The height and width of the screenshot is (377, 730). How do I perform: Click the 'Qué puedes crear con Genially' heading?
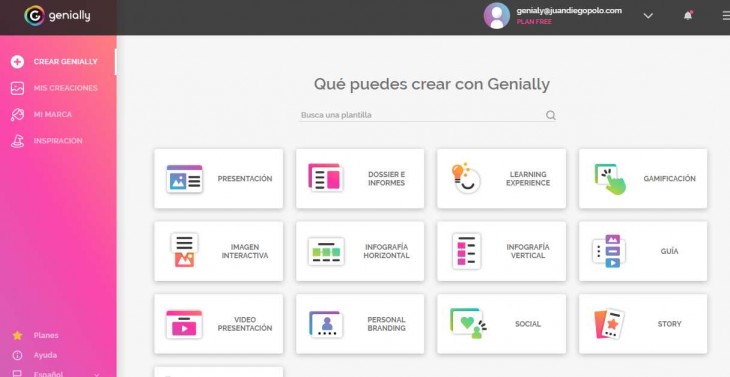(432, 84)
